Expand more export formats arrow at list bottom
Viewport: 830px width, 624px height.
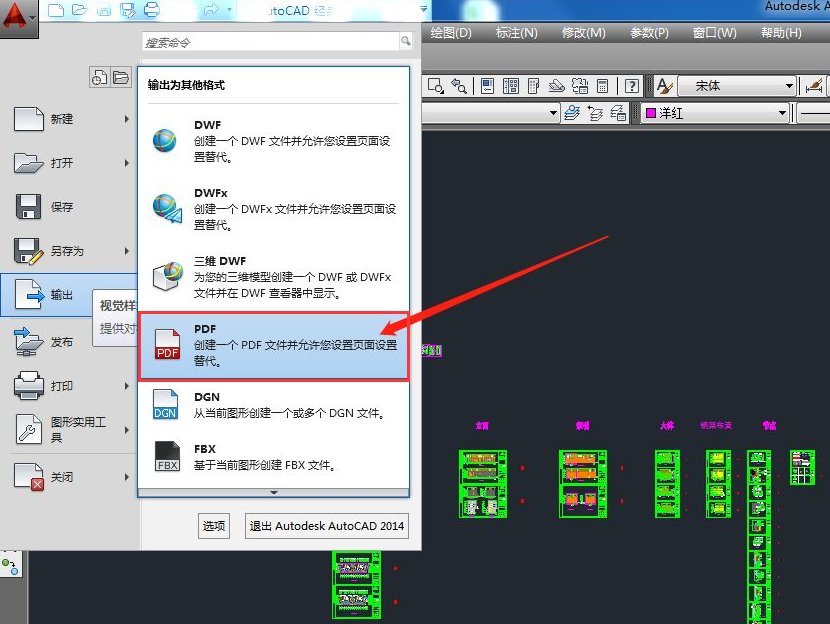(274, 492)
